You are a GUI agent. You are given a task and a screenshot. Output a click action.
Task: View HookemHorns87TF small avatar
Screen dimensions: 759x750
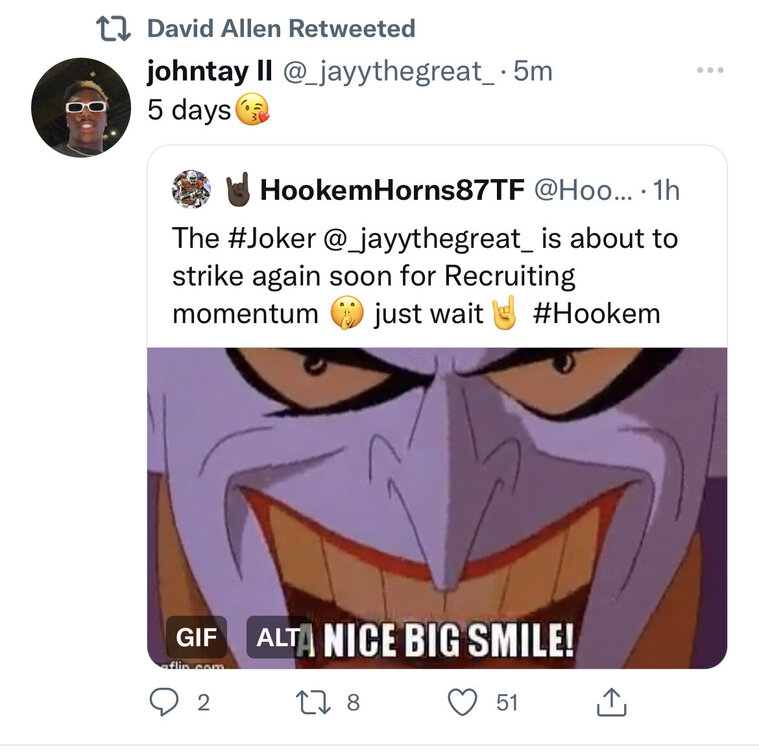click(191, 188)
